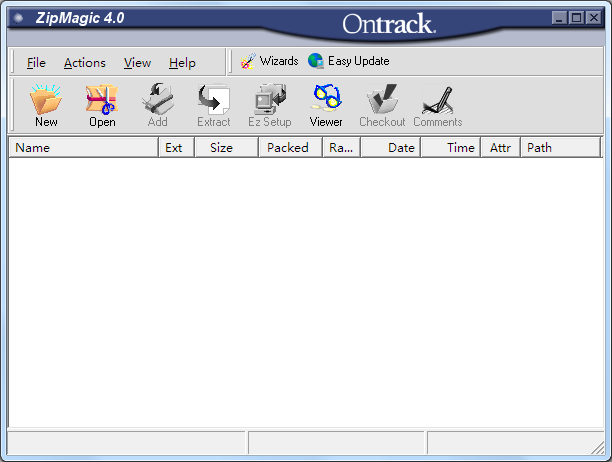This screenshot has width=612, height=462.
Task: Click the Extract toolbar icon
Action: pyautogui.click(x=213, y=104)
